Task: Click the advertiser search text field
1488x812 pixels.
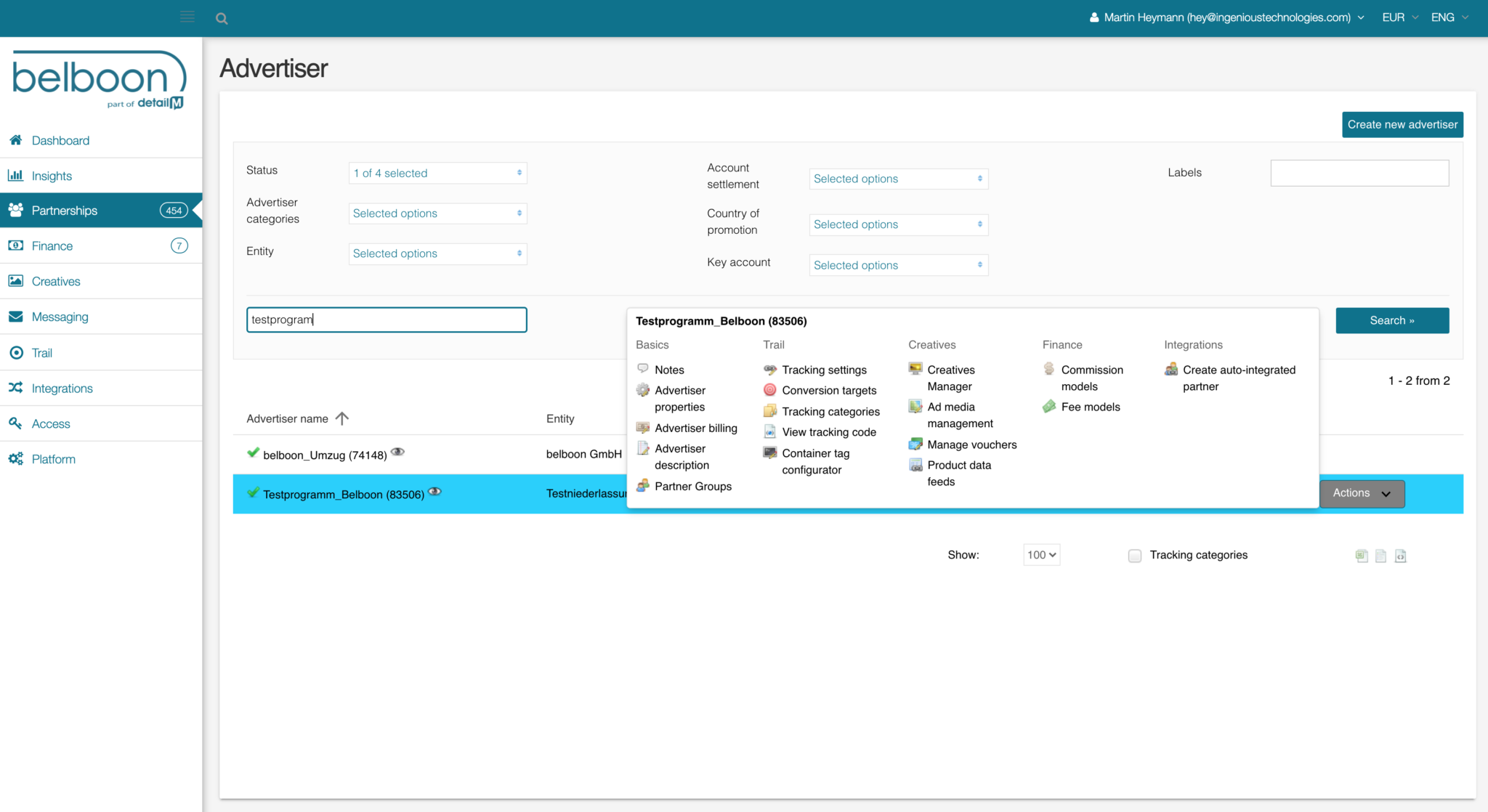Action: [x=387, y=320]
